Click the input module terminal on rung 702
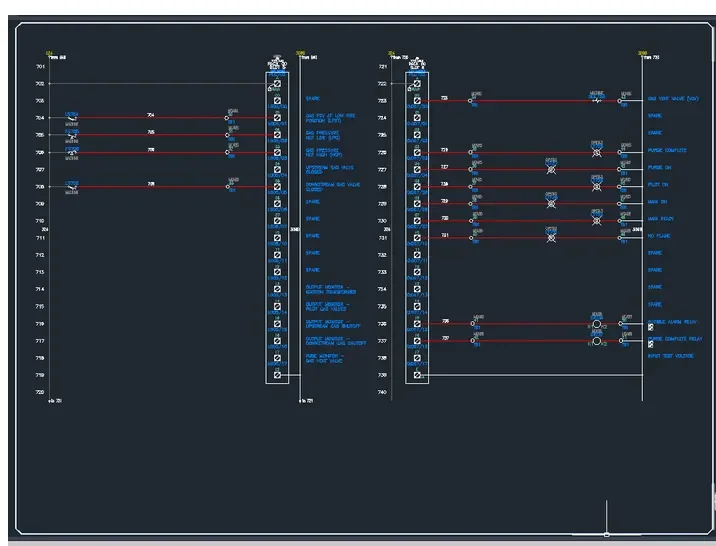Screen dimensions: 716x546 tap(277, 84)
